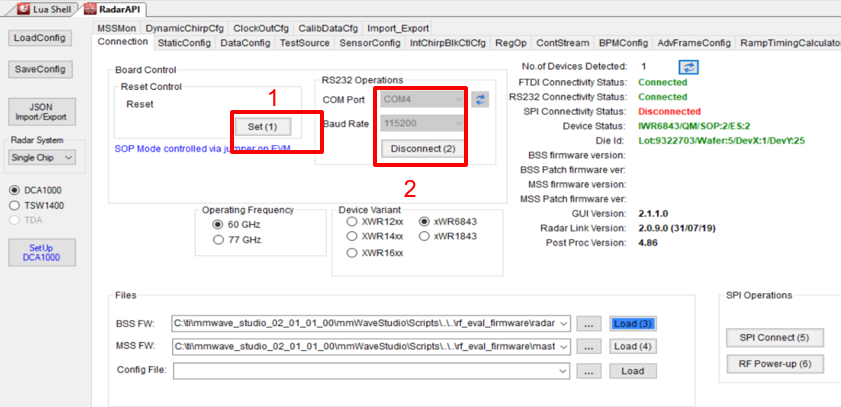Open the DataConfig tab
841x407 pixels.
(246, 43)
